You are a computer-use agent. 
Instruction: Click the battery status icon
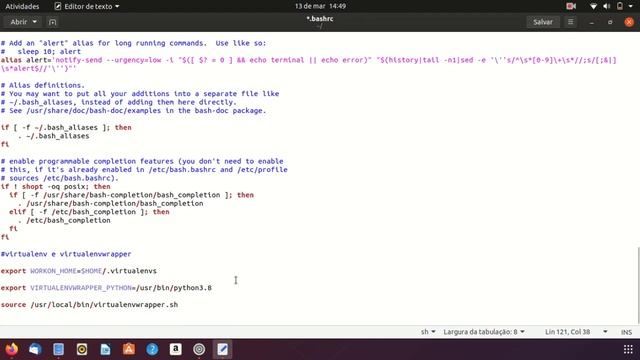tap(620, 6)
